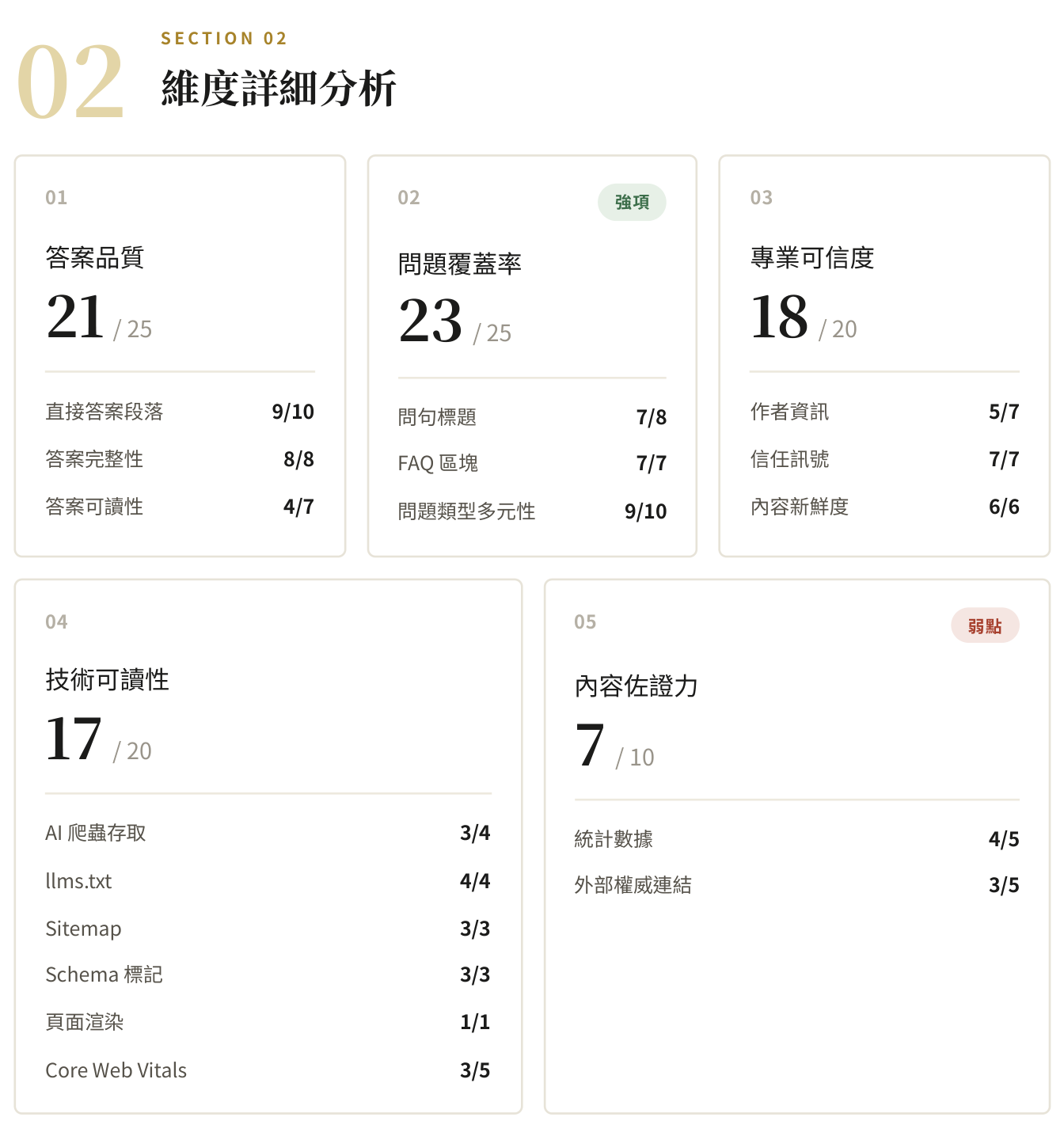
Task: Click the 3/5 value for 外部權威連結
Action: (x=1004, y=885)
